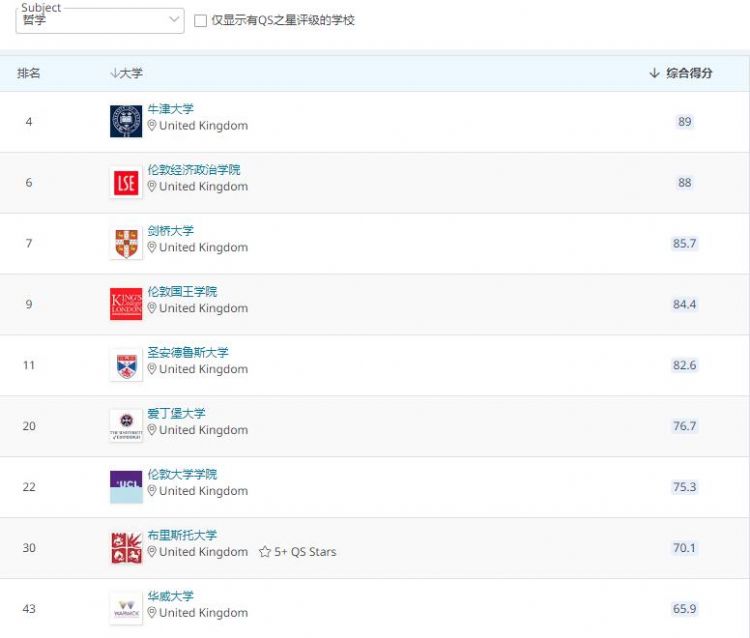Click the score 82.6

click(684, 365)
